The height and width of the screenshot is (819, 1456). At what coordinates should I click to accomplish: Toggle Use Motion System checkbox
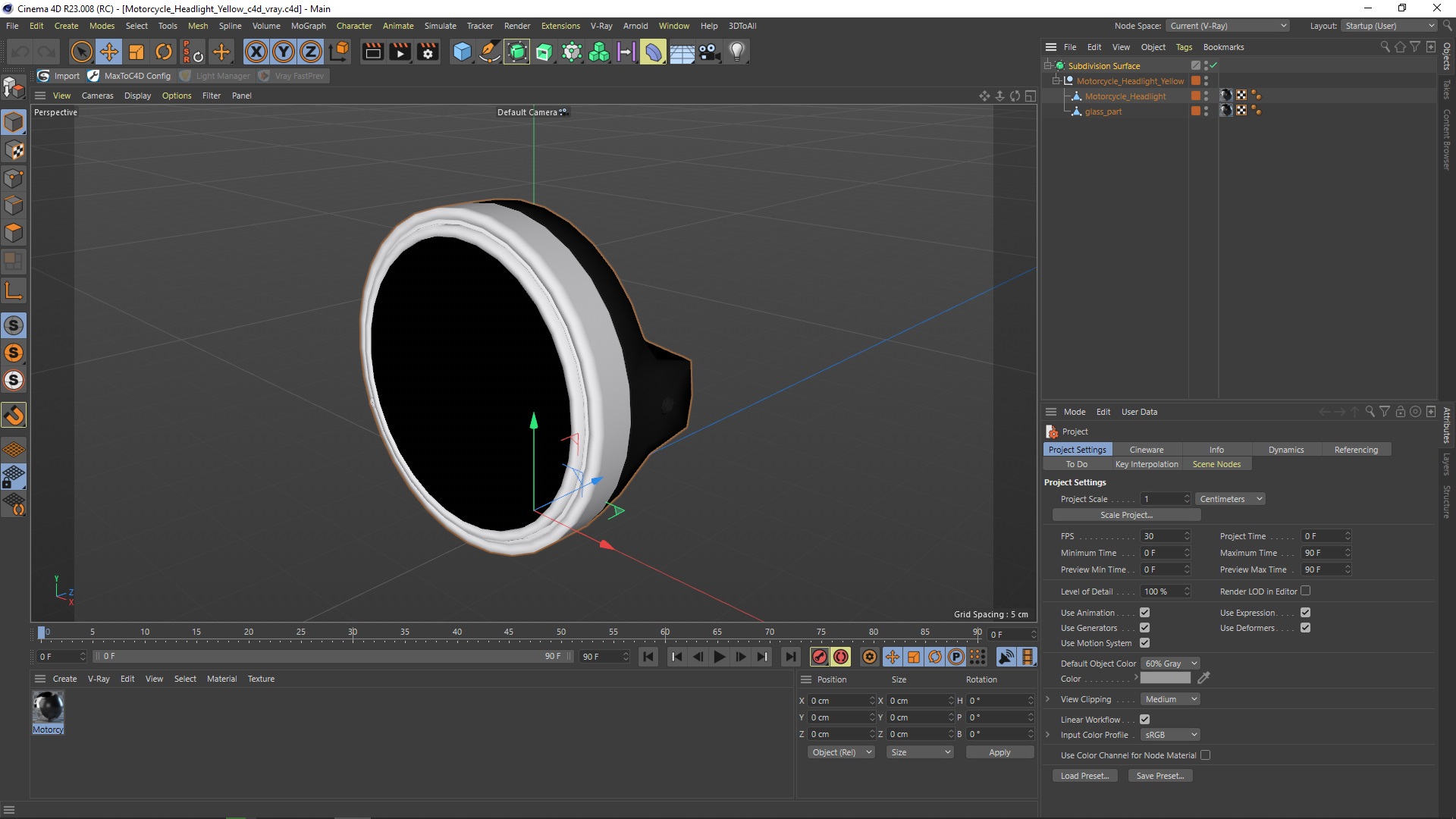tap(1144, 643)
